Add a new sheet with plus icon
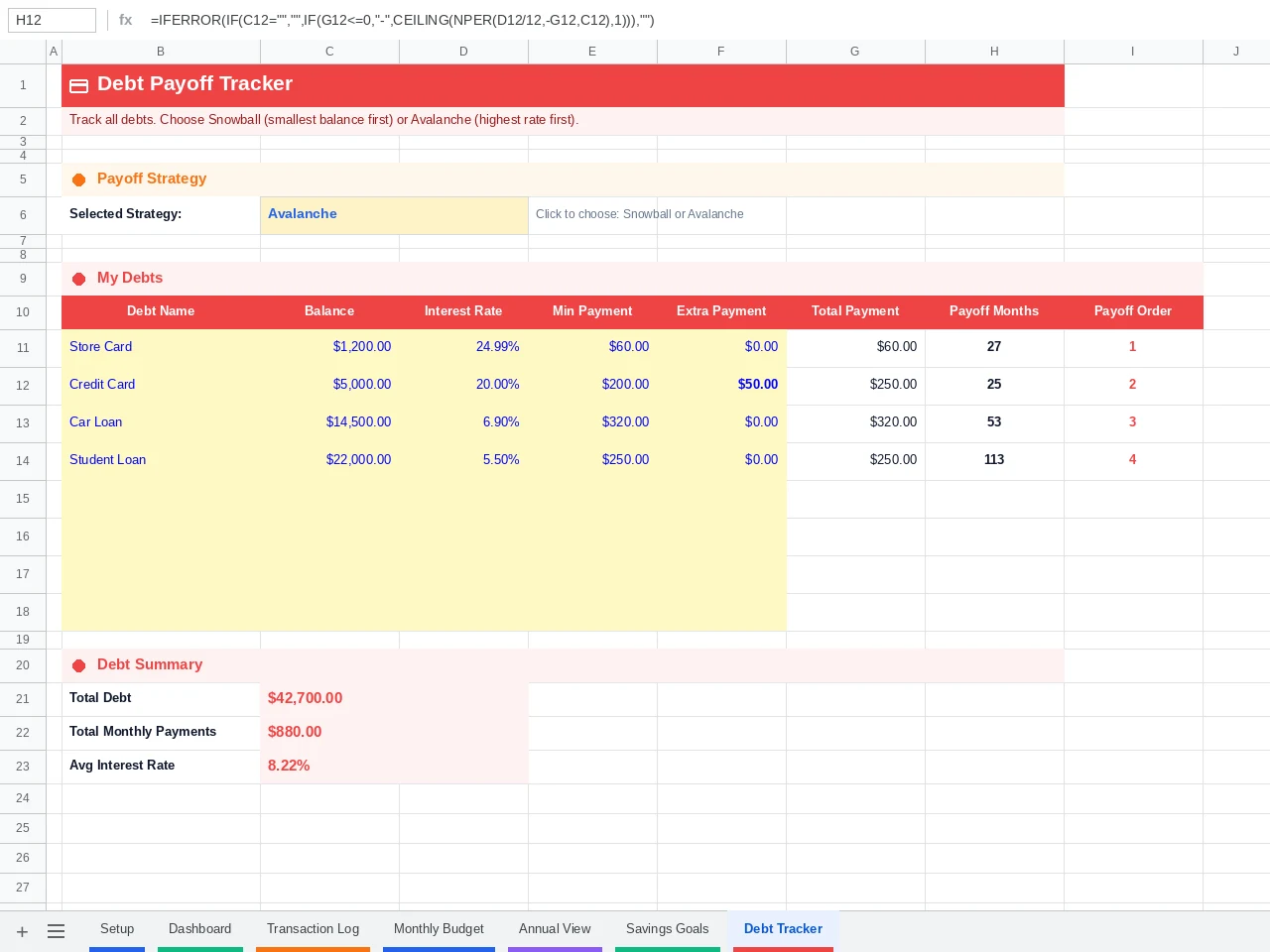Image resolution: width=1270 pixels, height=952 pixels. coord(22,931)
